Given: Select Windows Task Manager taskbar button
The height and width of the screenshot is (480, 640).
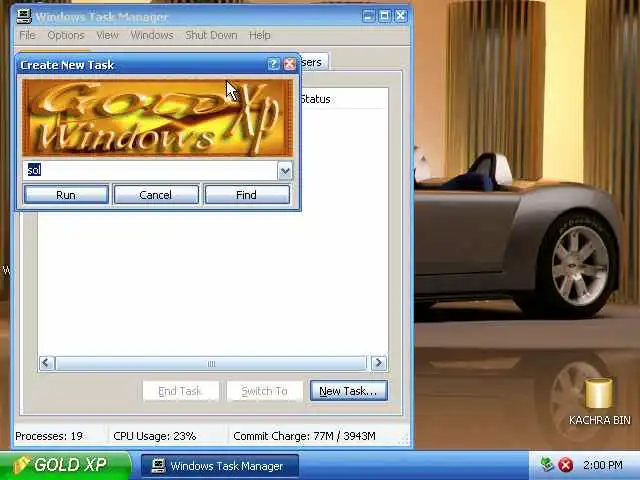Looking at the screenshot, I should click(220, 466).
